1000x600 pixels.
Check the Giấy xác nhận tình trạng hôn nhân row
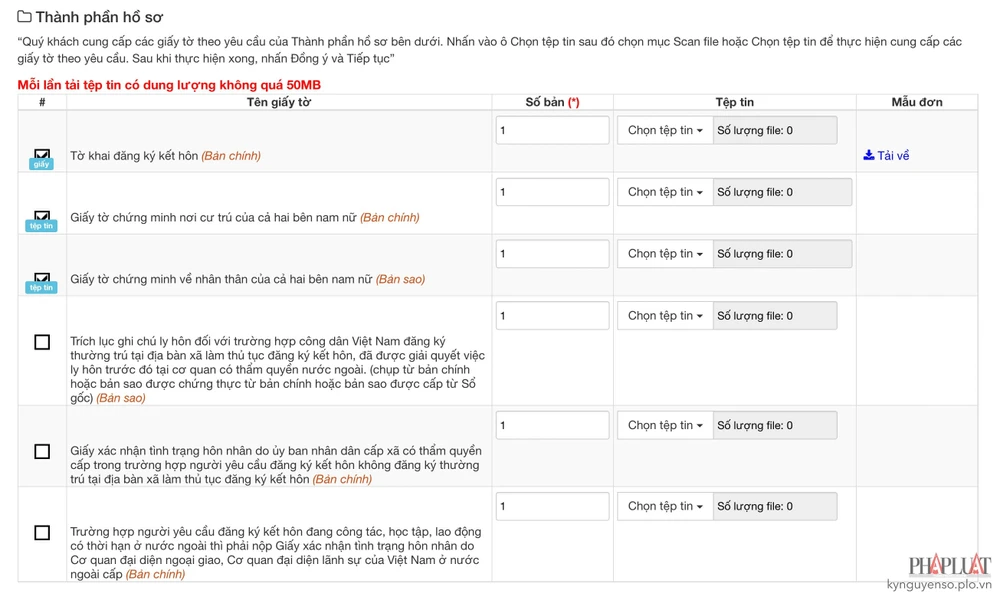(x=42, y=452)
